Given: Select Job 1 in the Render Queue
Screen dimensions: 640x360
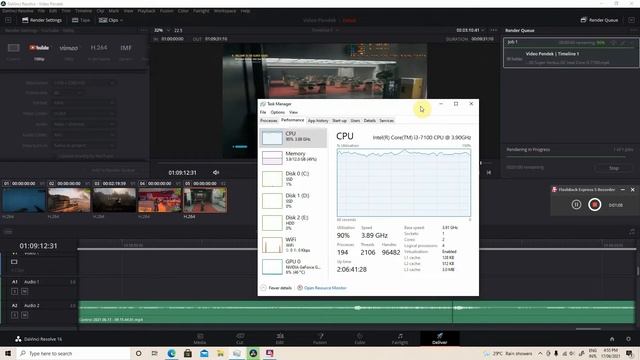Looking at the screenshot, I should coord(571,53).
